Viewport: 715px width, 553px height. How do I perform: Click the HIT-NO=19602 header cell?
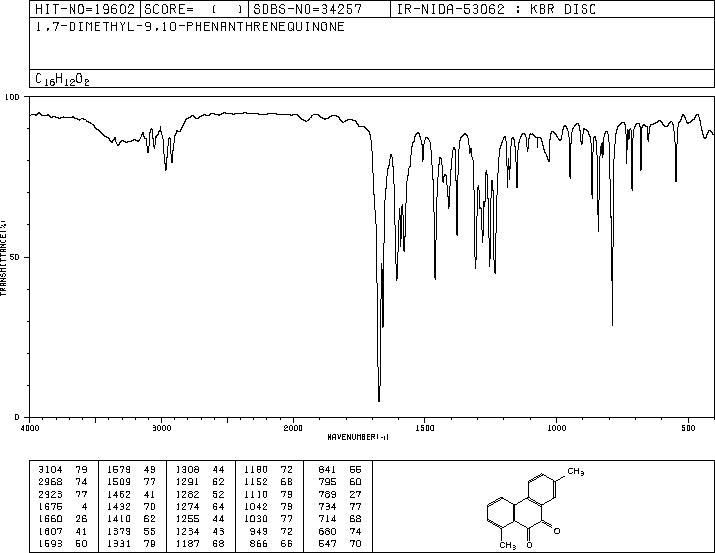pyautogui.click(x=85, y=9)
